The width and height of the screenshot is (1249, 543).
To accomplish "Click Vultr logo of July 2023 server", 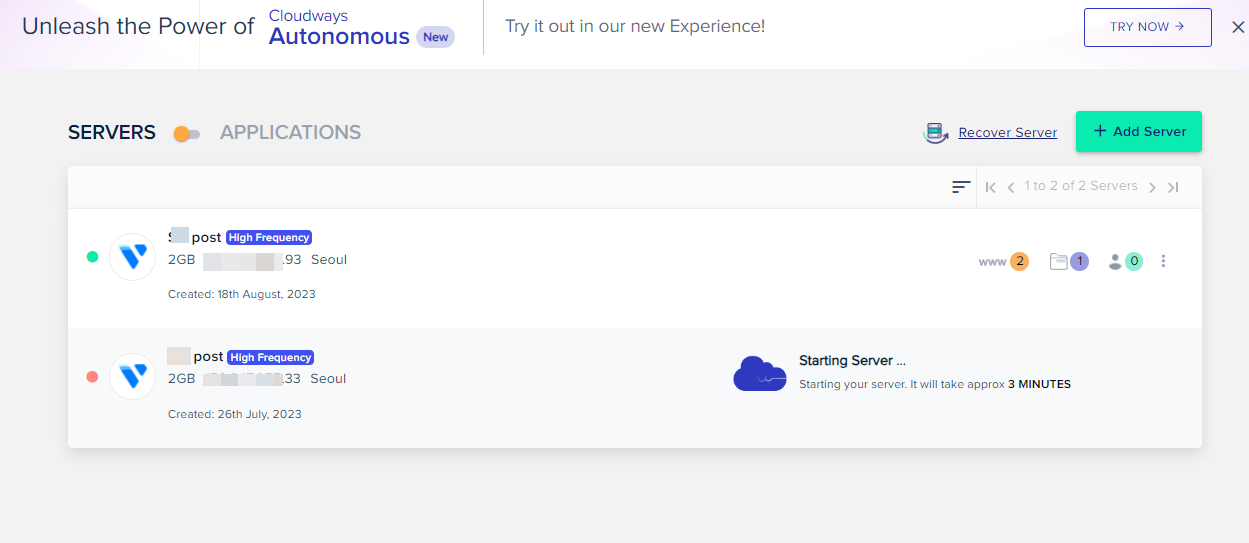I will click(x=132, y=376).
